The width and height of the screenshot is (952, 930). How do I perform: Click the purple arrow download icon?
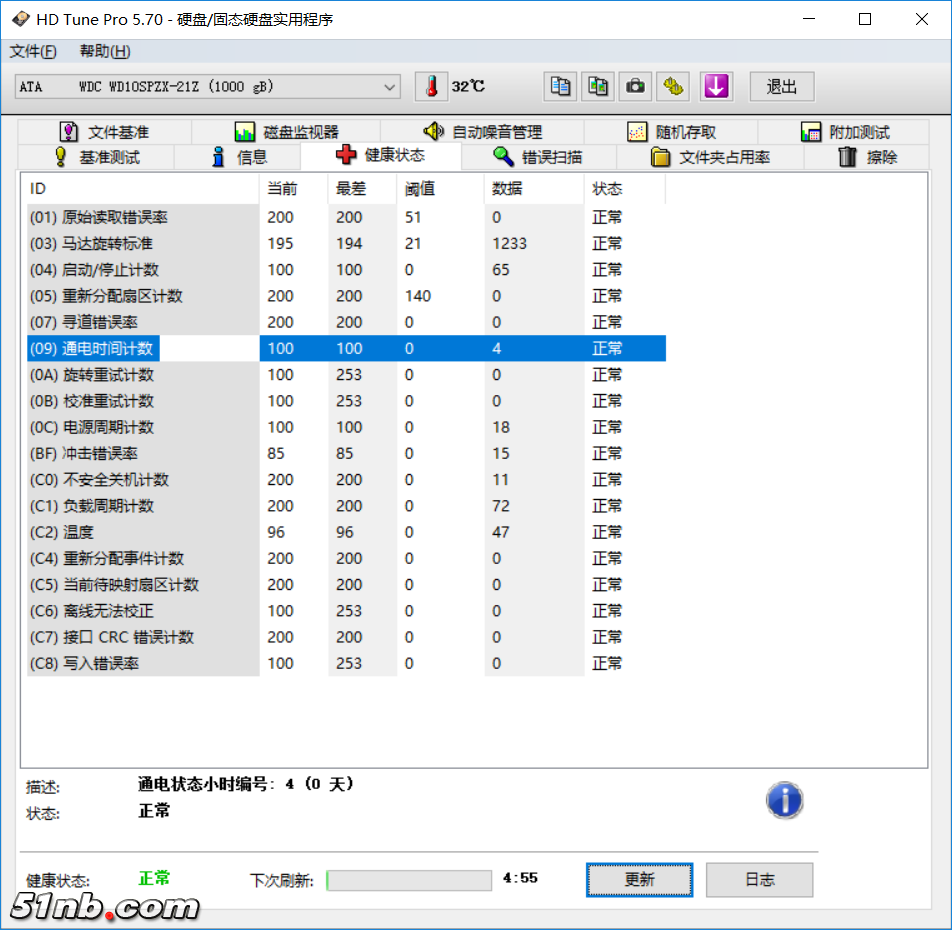[x=716, y=87]
